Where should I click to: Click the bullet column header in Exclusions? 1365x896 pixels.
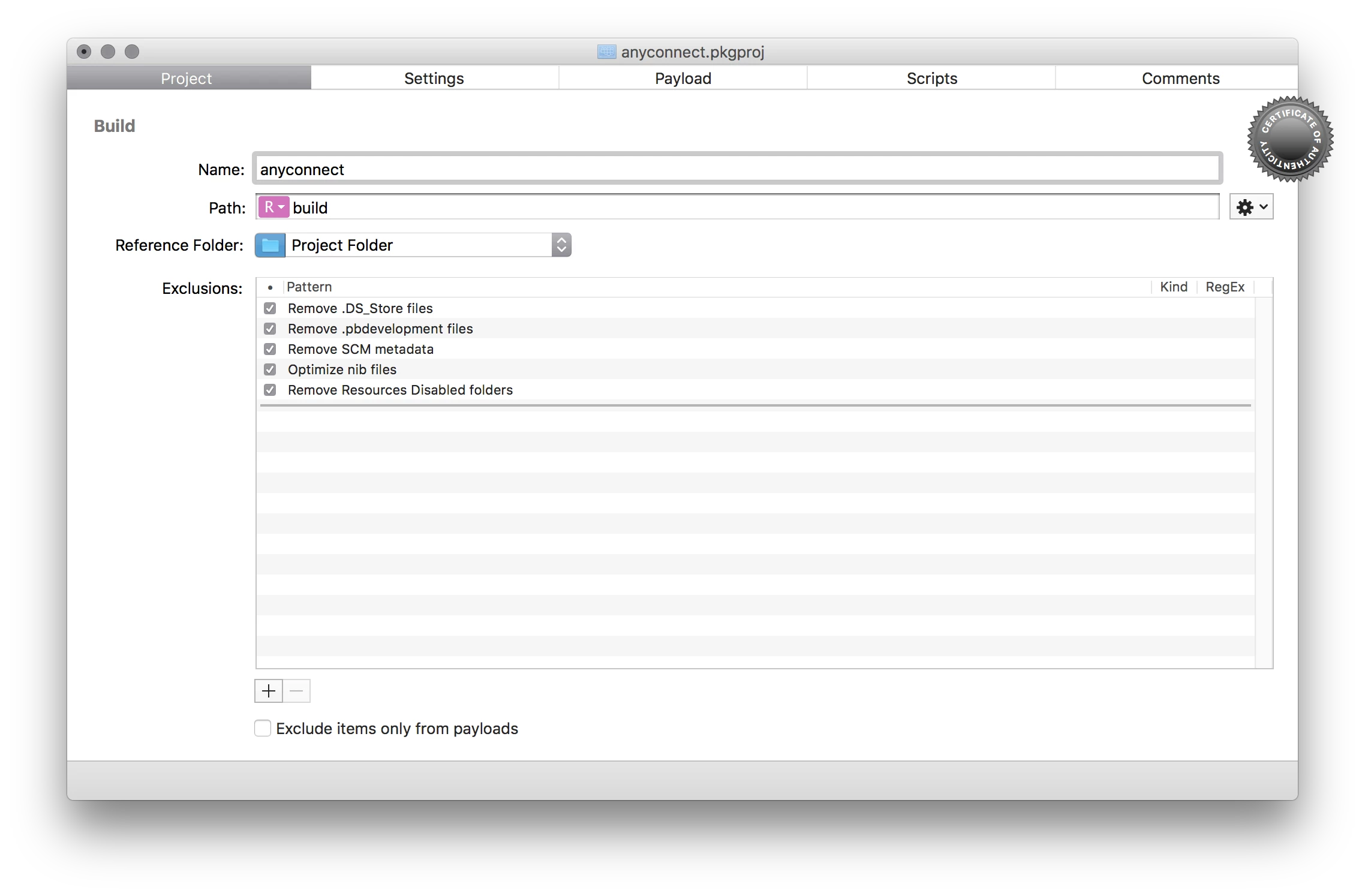pos(270,287)
